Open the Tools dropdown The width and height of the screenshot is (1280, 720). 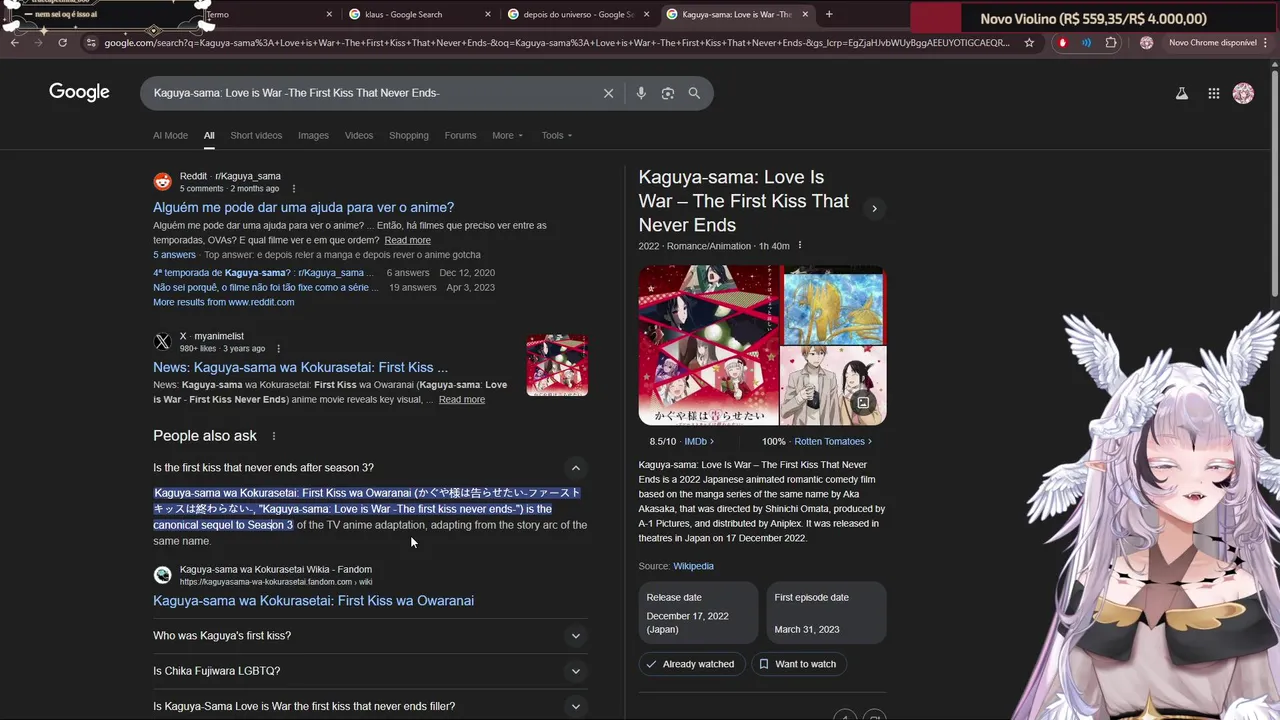(557, 135)
